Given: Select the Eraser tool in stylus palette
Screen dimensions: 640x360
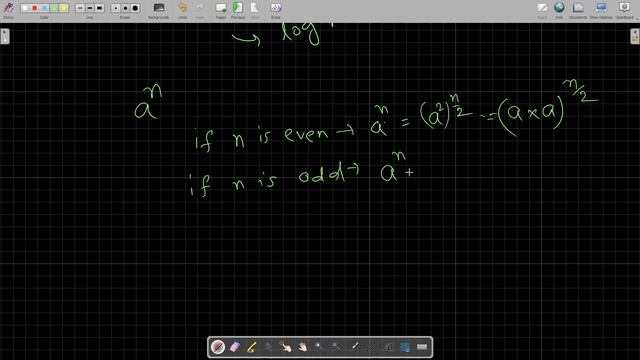Looking at the screenshot, I should tap(235, 347).
